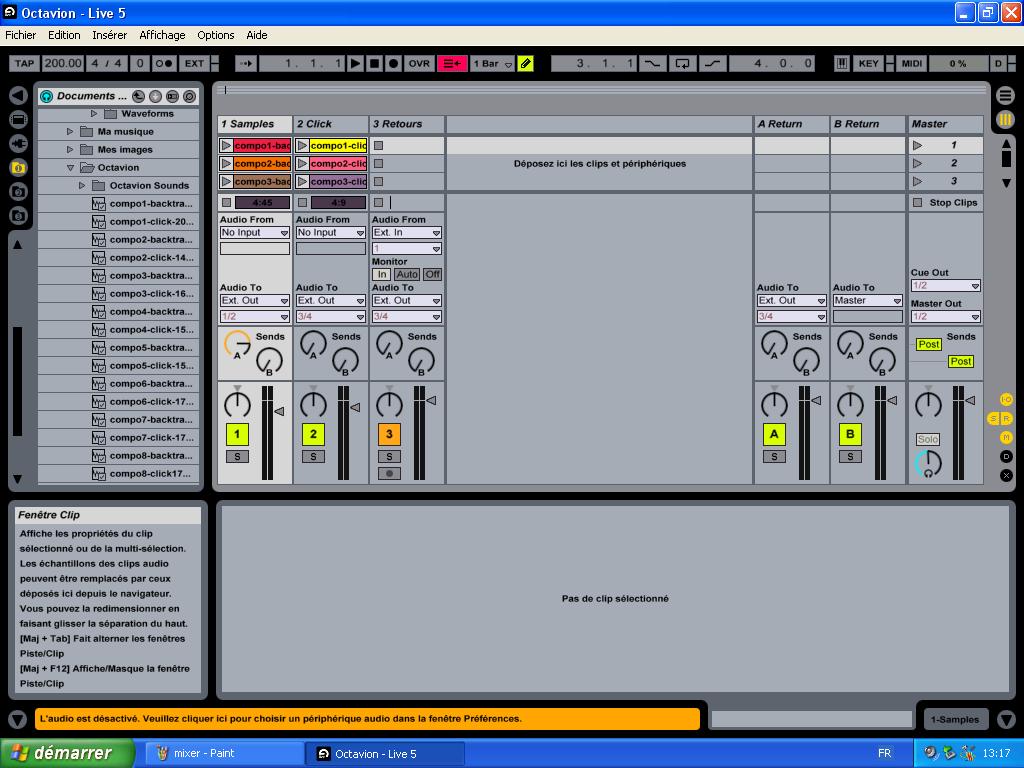1024x768 pixels.
Task: Toggle the Follow arrow icon in transport
Action: (x=246, y=63)
